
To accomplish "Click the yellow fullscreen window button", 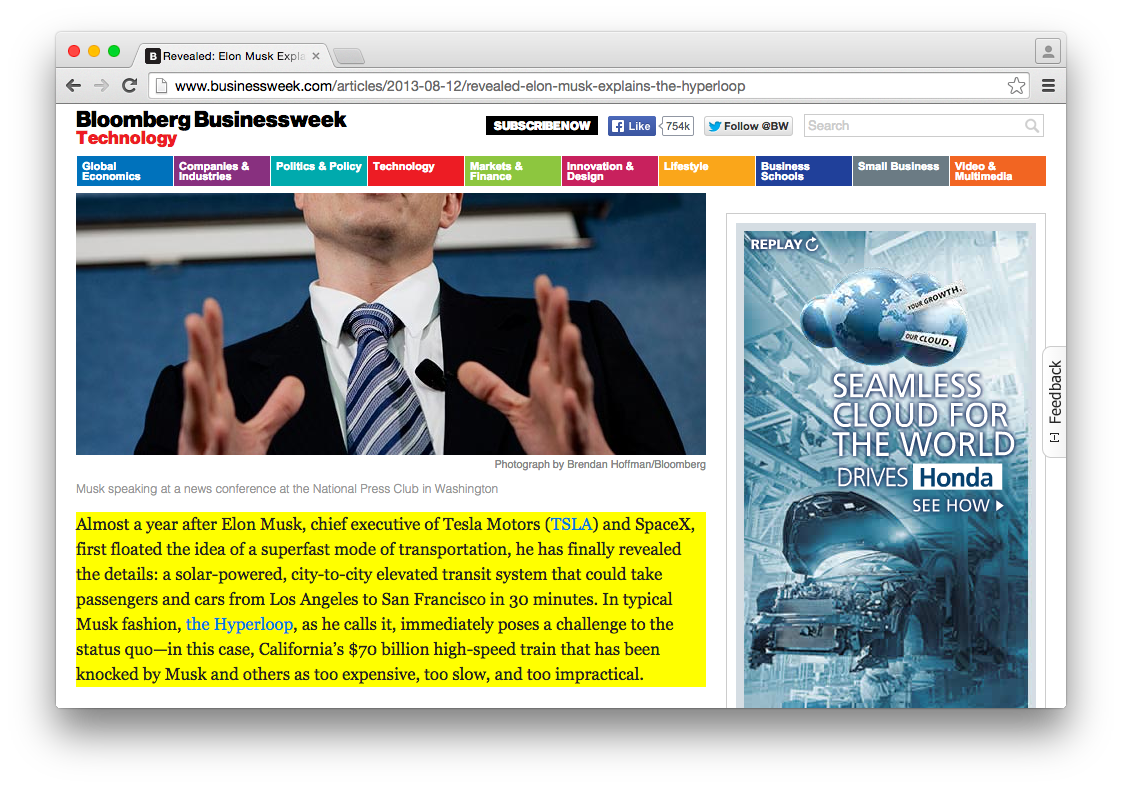I will coord(94,51).
